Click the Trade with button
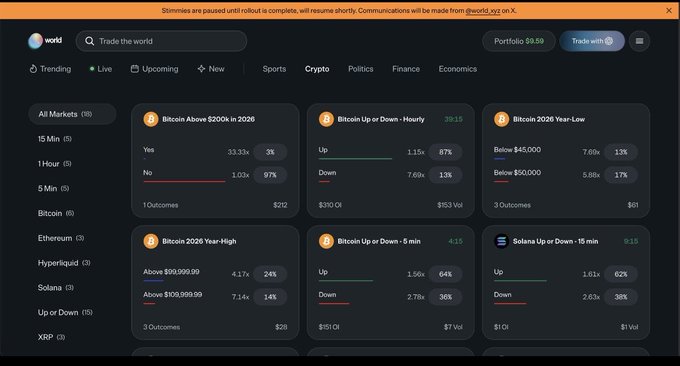Viewport: 680px width, 366px height. pyautogui.click(x=592, y=41)
